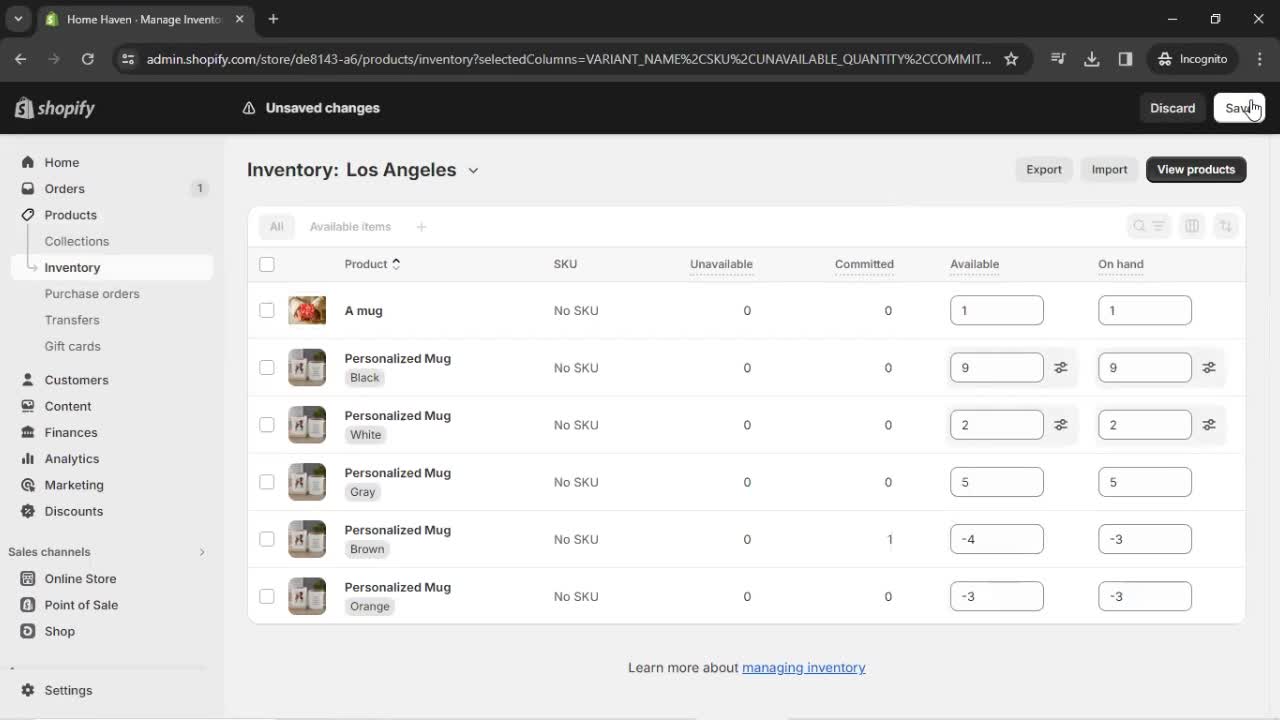Open the managing inventory link
This screenshot has width=1280, height=720.
pyautogui.click(x=803, y=667)
